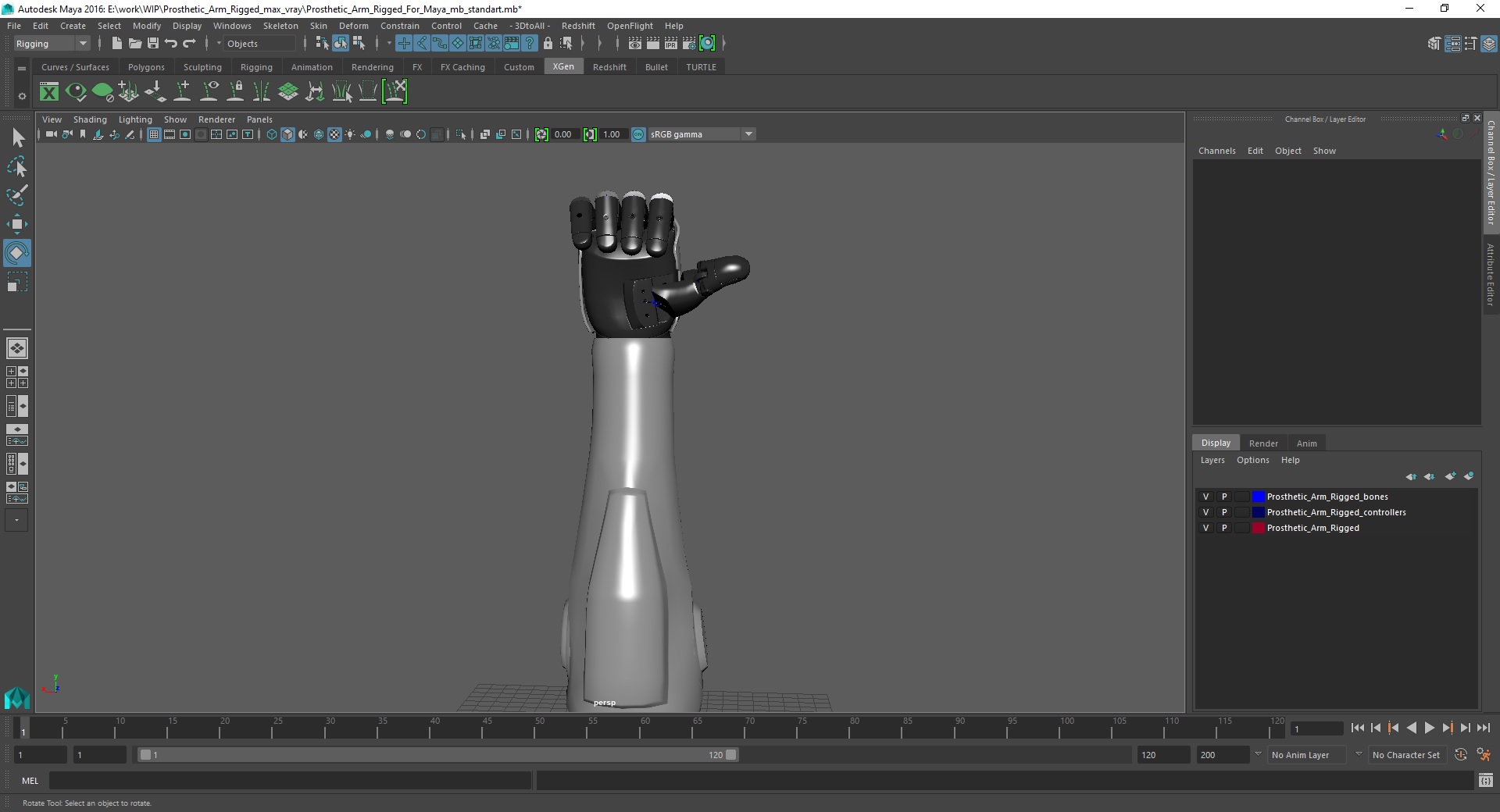
Task: Choose the Paint Selection tool
Action: [x=17, y=195]
